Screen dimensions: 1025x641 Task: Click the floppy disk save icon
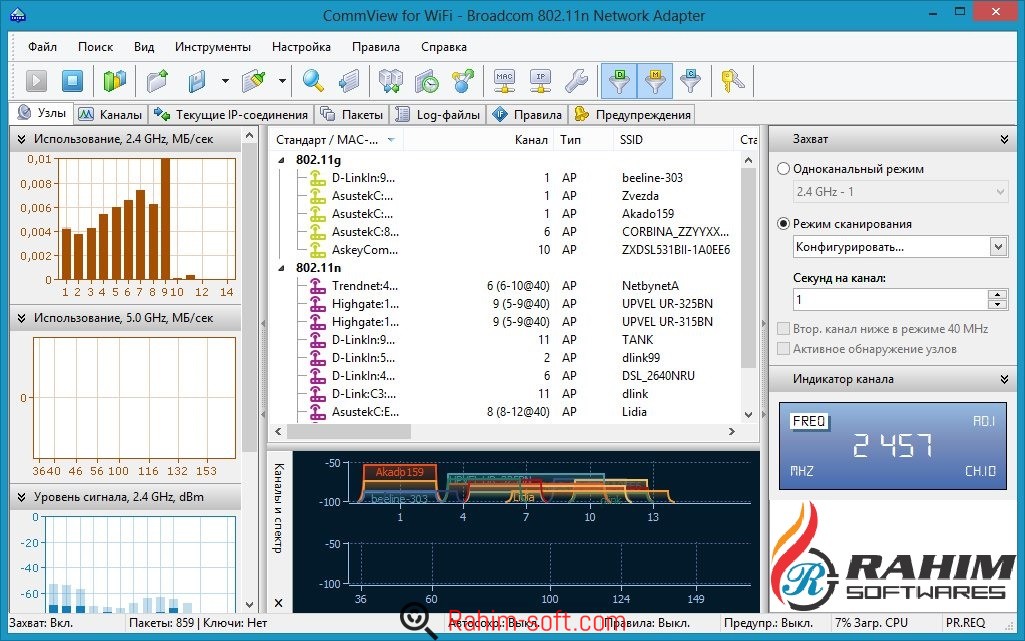click(198, 81)
